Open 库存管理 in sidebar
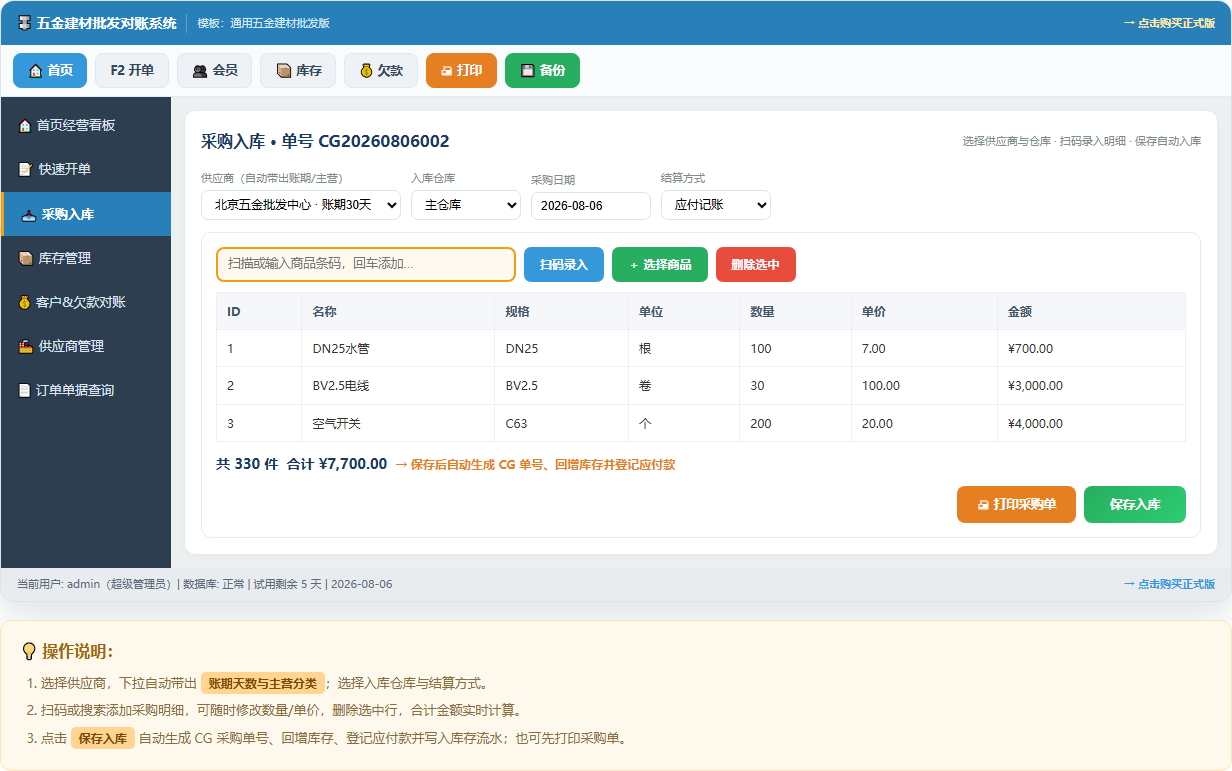The width and height of the screenshot is (1232, 771). [86, 258]
